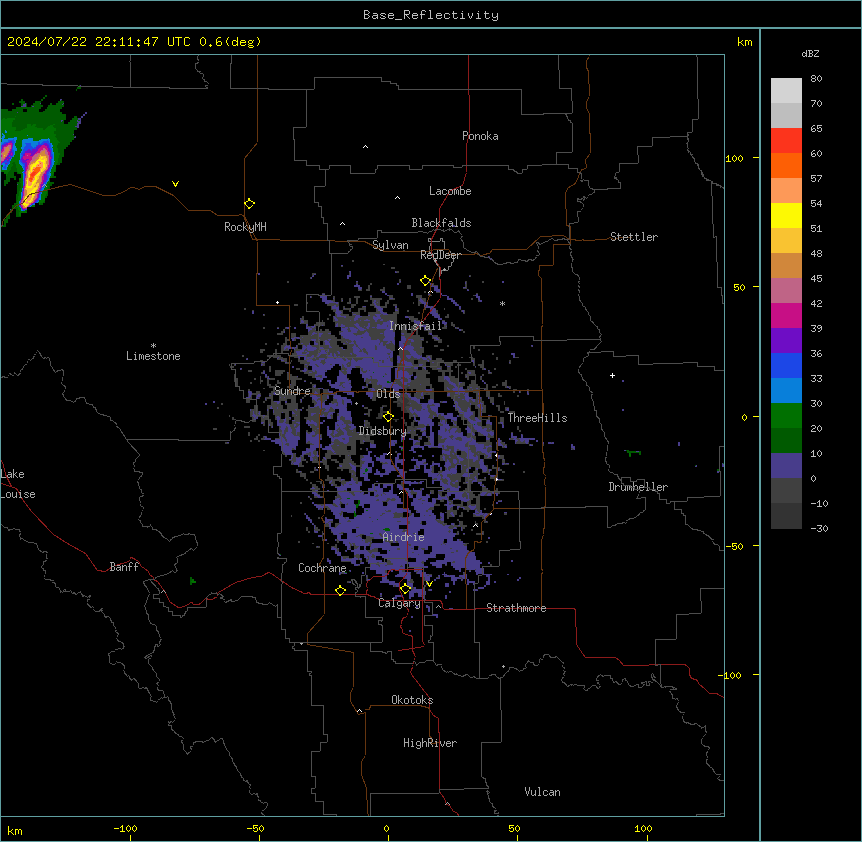Viewport: 862px width, 842px height.
Task: Click the yellow V marker northwest of RockyMH
Action: [175, 184]
